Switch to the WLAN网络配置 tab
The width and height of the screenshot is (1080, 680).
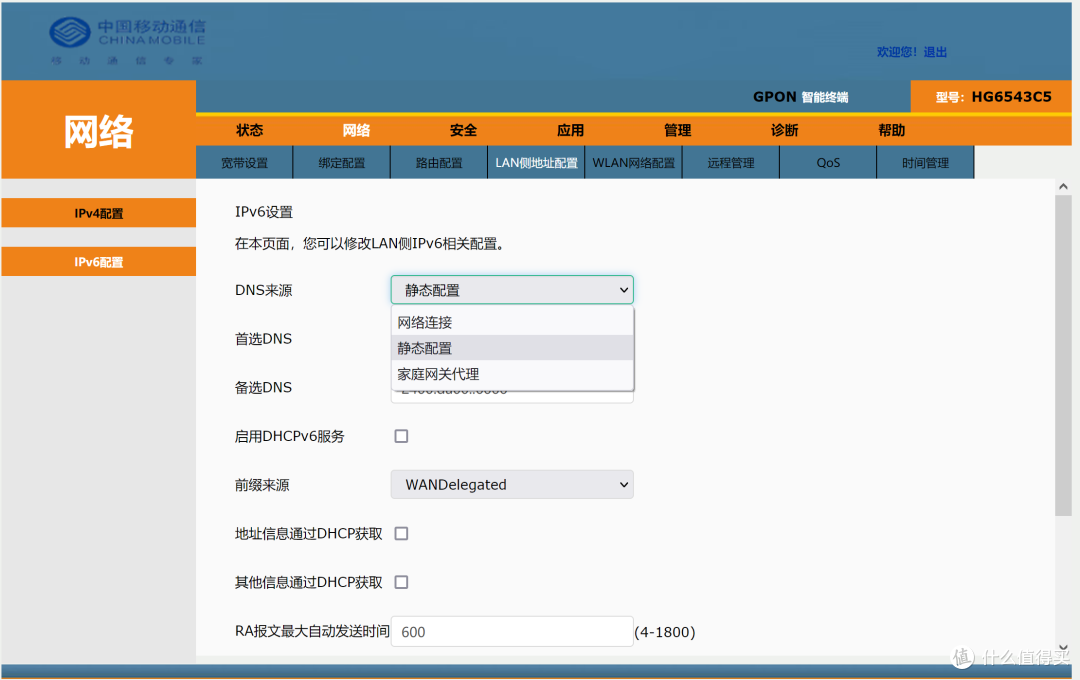pyautogui.click(x=633, y=161)
